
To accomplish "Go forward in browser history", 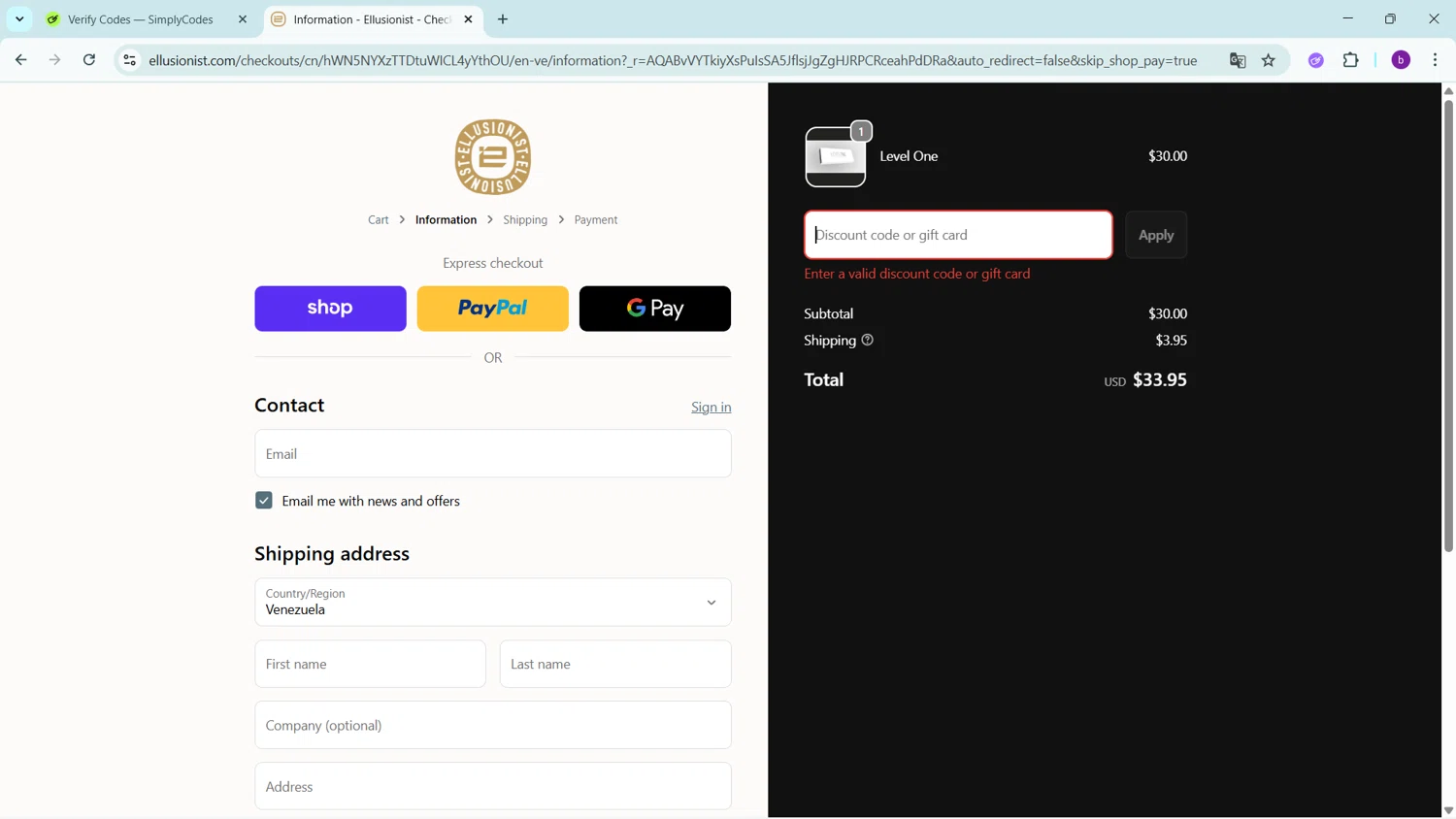I will (x=55, y=60).
